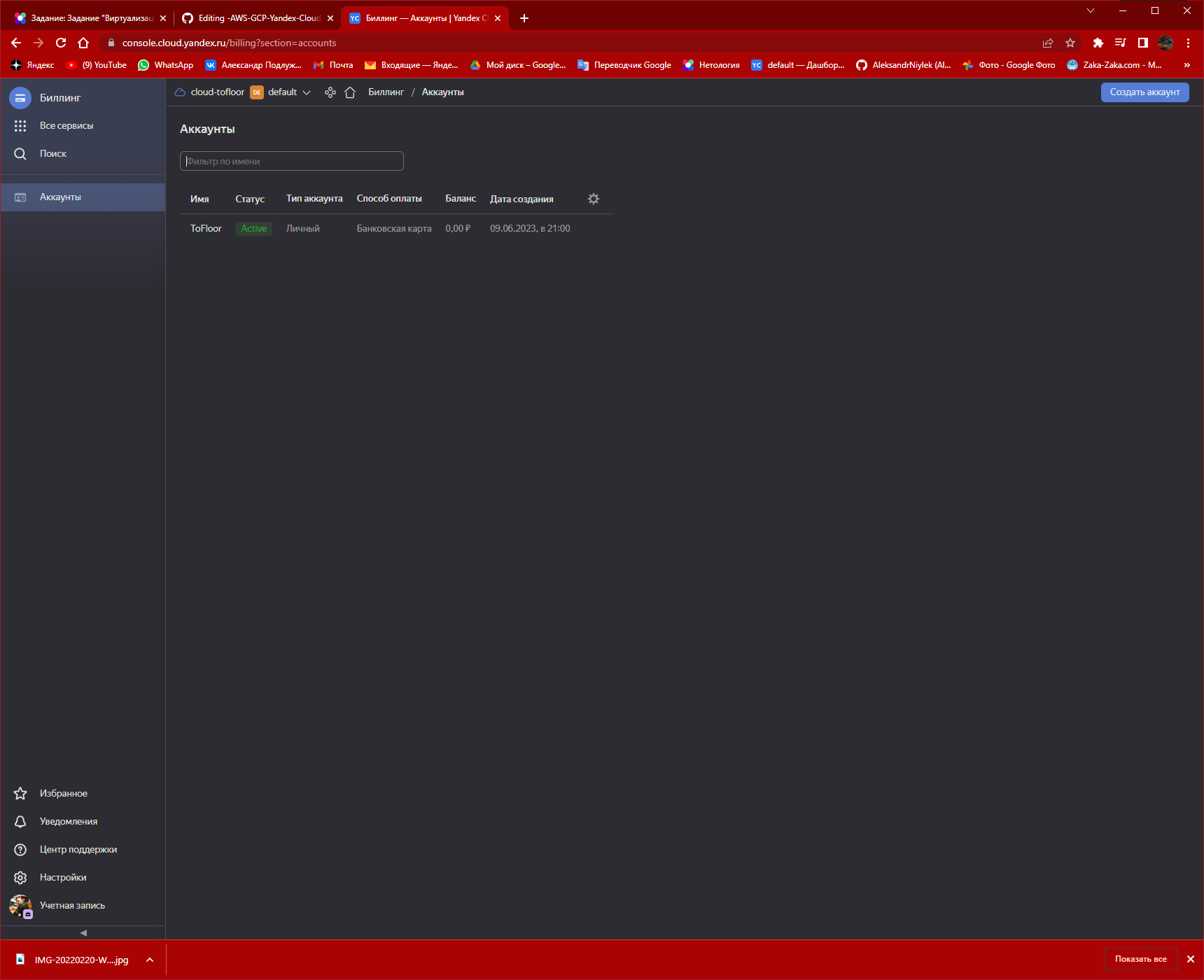1204x980 pixels.
Task: Open the YouTube bookmark
Action: point(97,65)
